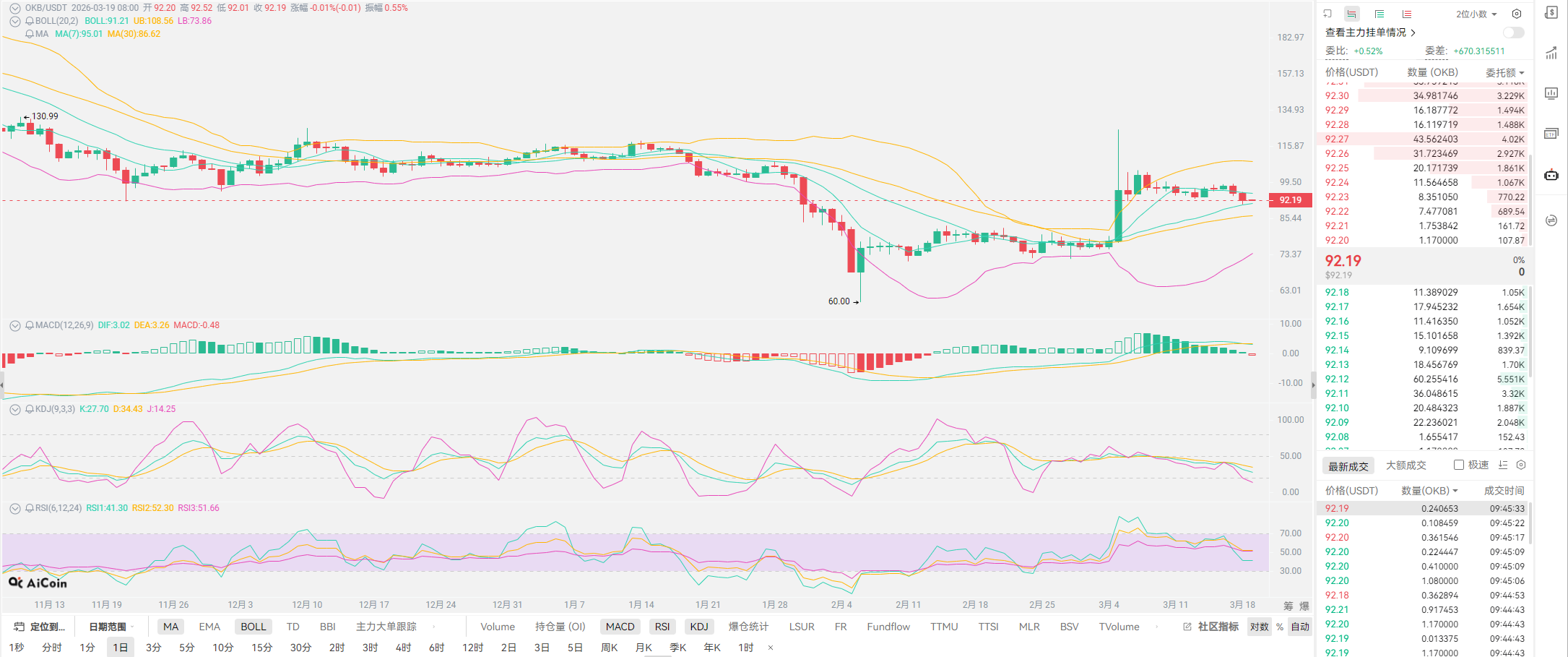Enable the EMA indicator
The image size is (1568, 657).
click(209, 627)
